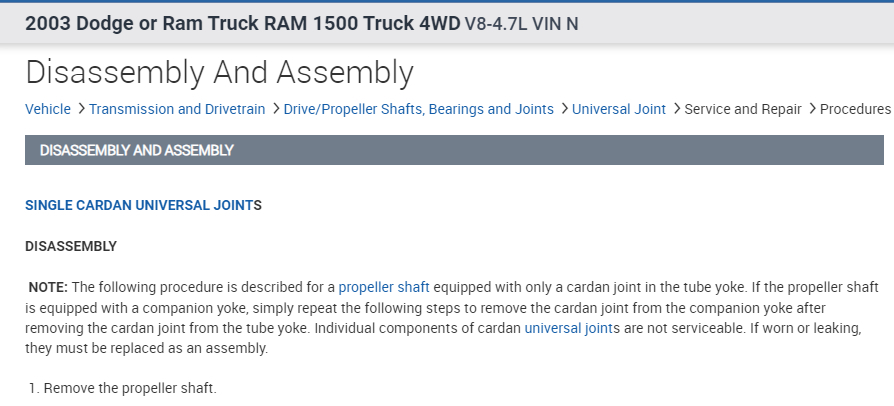894x406 pixels.
Task: Select the Procedures breadcrumb item
Action: [x=854, y=109]
